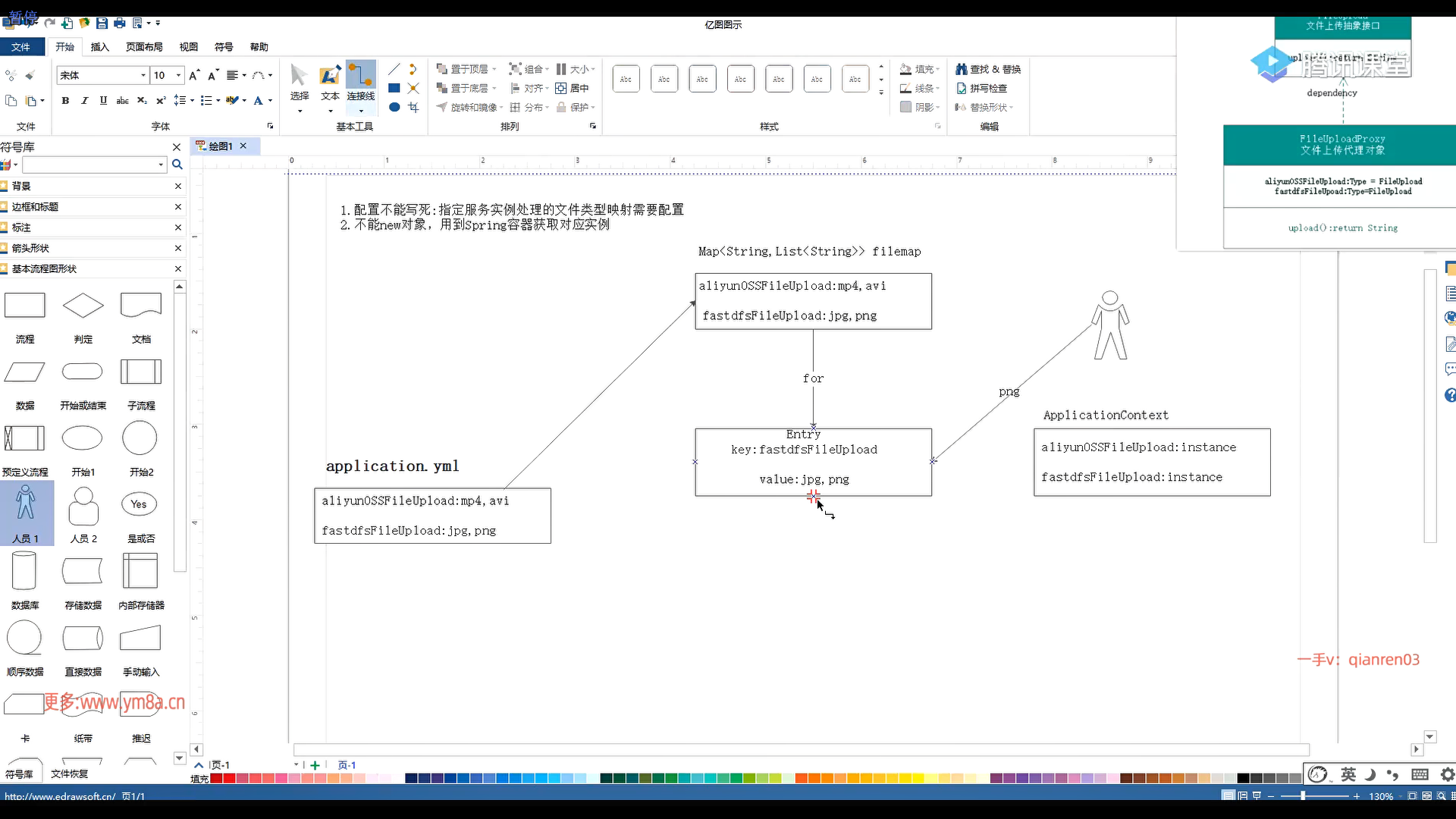
Task: Pick the red swatch in color bar
Action: pos(229,778)
